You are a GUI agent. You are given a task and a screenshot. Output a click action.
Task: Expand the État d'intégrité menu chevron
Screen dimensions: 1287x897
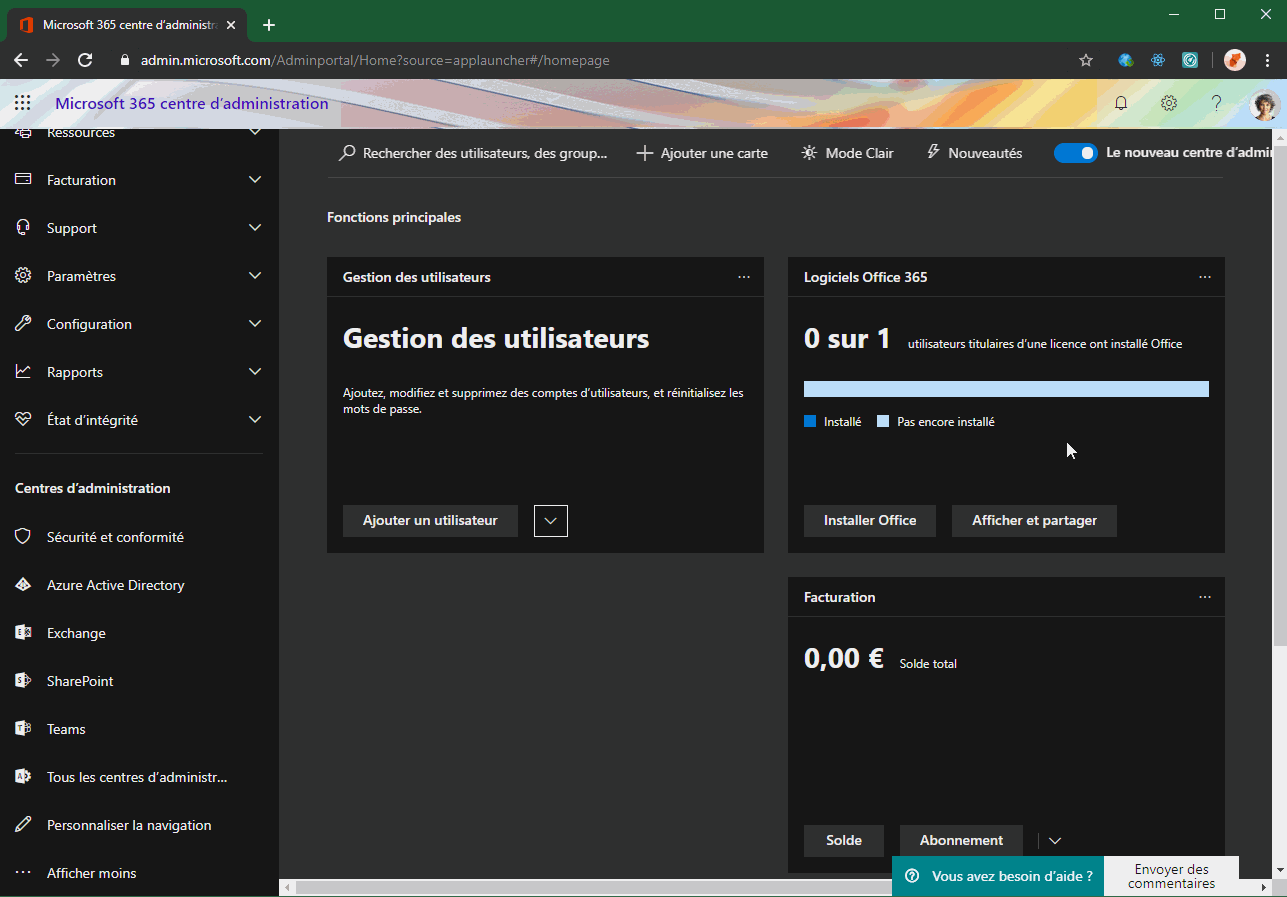tap(255, 420)
